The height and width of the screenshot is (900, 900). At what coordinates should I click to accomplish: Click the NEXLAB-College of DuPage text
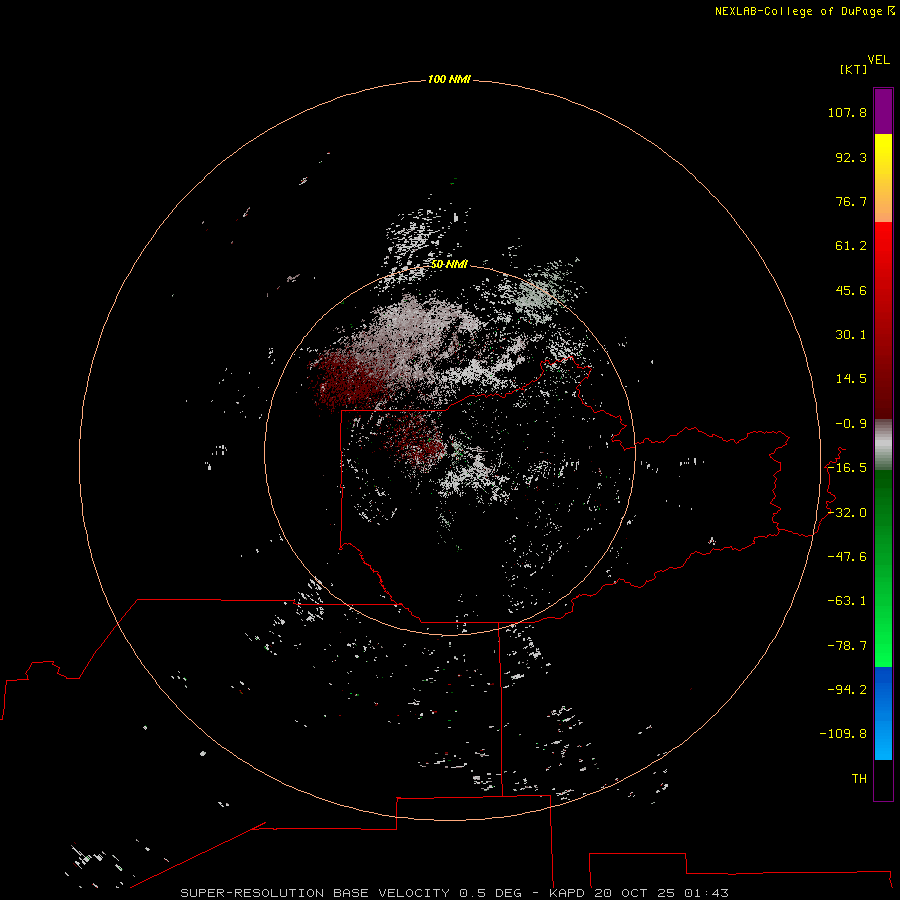click(798, 11)
